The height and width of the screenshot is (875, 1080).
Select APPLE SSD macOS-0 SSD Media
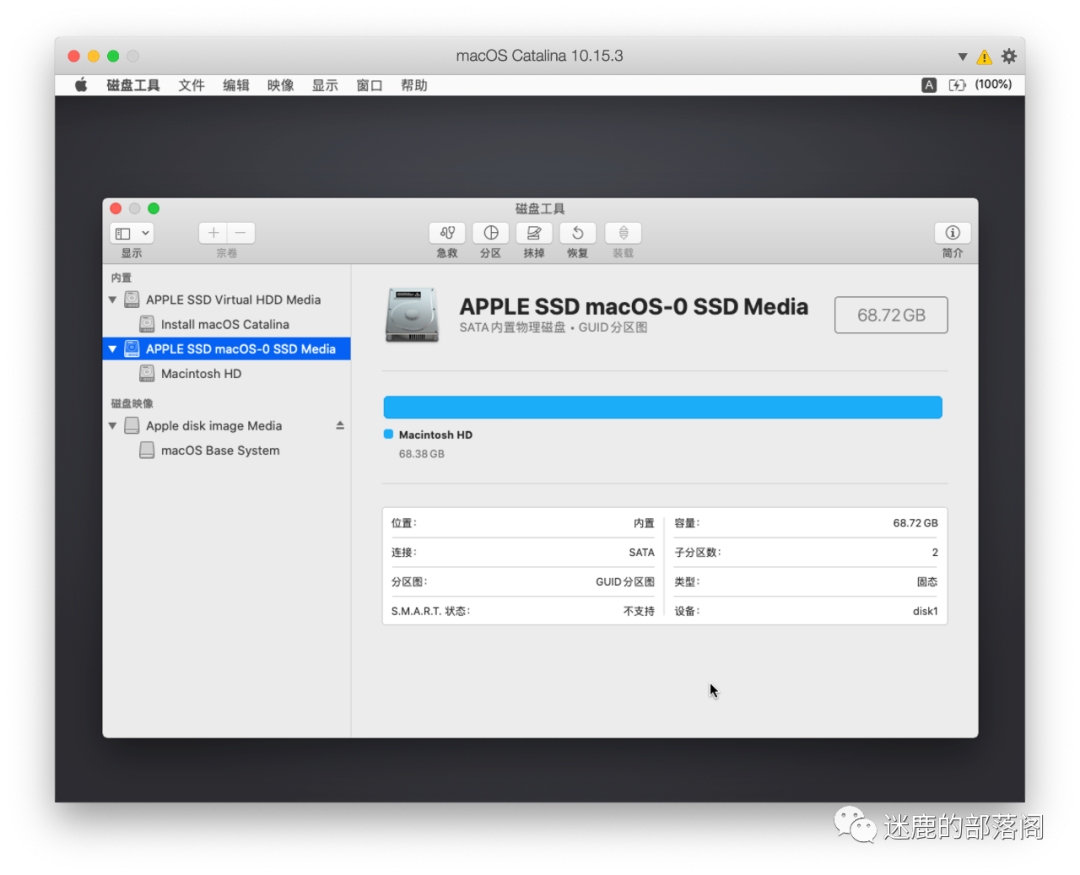click(227, 349)
